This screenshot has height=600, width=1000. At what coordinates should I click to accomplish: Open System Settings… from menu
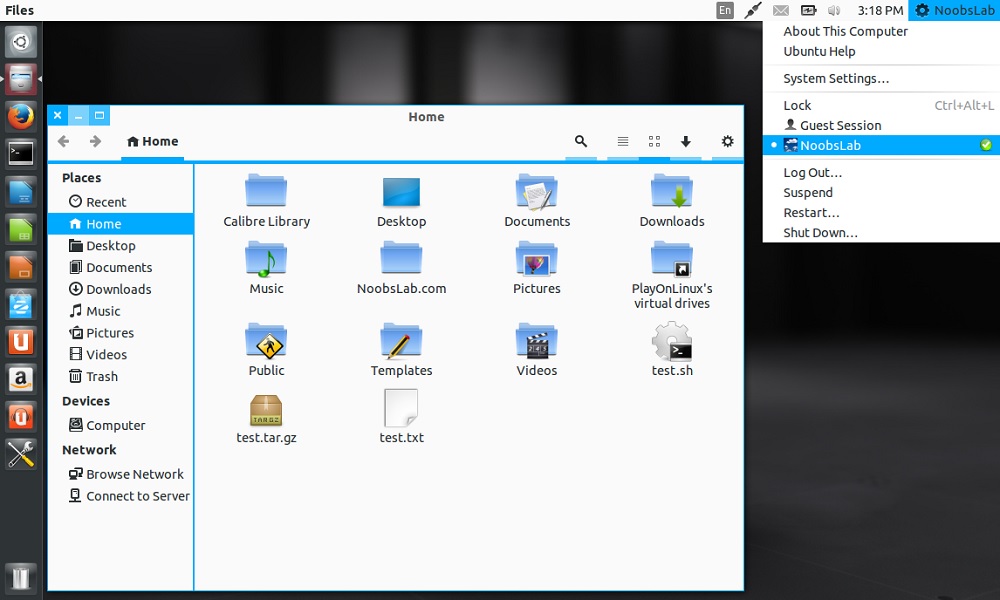(881, 78)
